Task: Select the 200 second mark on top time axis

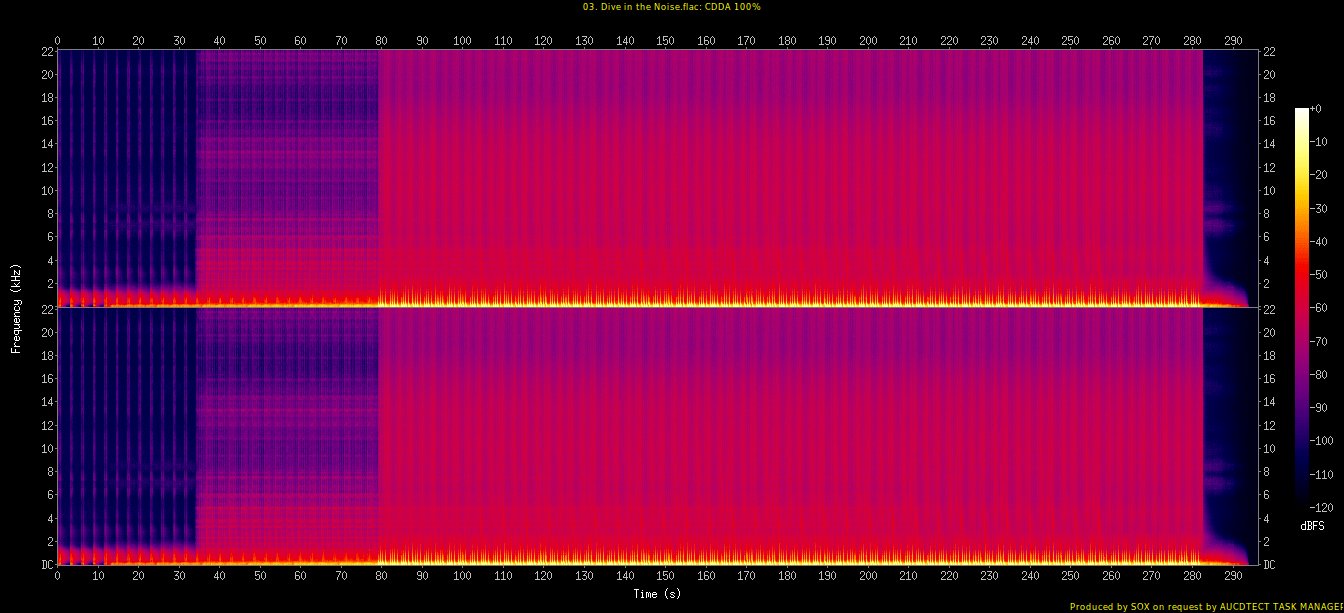Action: (868, 41)
